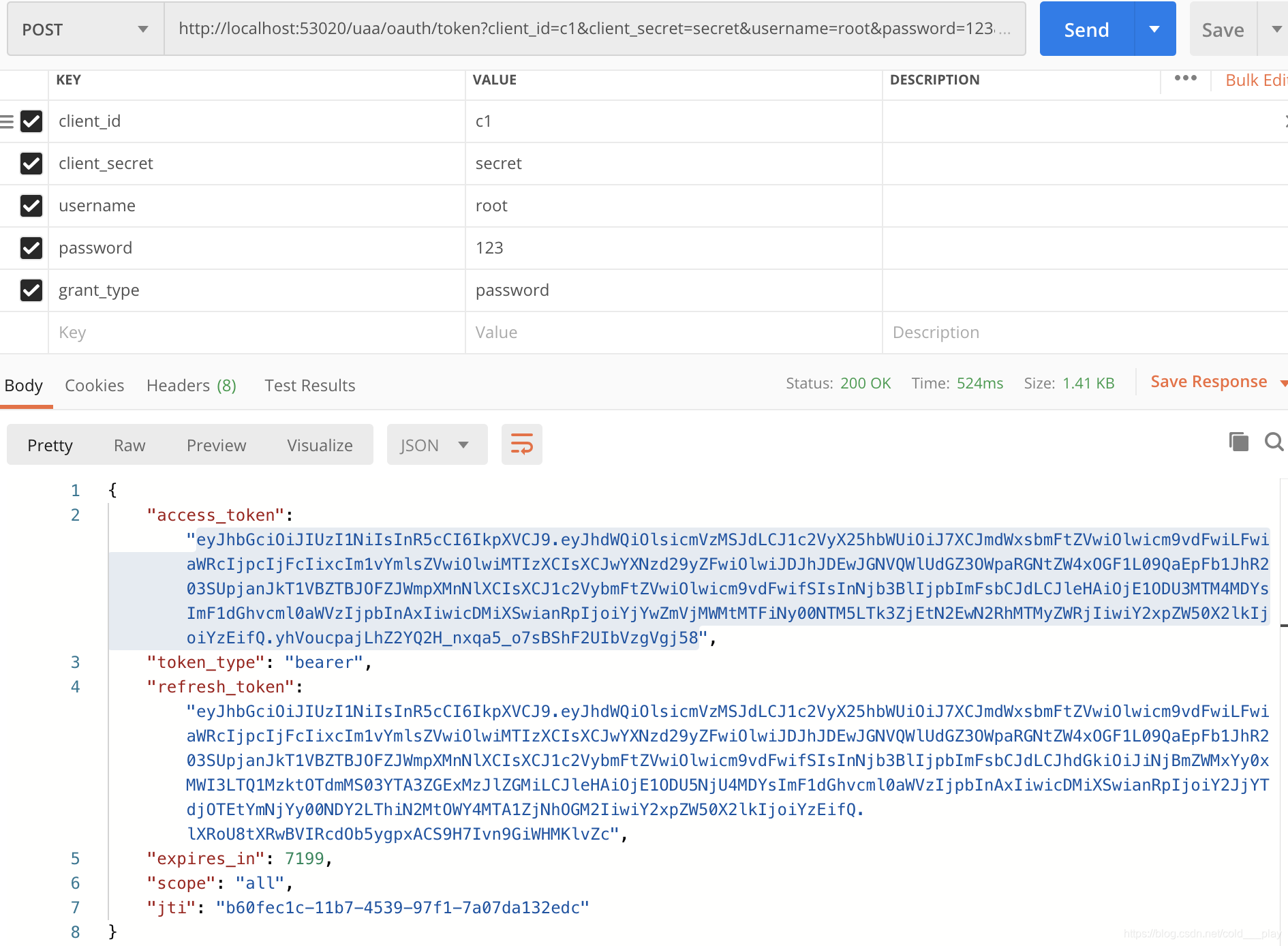The height and width of the screenshot is (946, 1288).
Task: Click the Size 1.41 KB value
Action: click(x=1088, y=383)
